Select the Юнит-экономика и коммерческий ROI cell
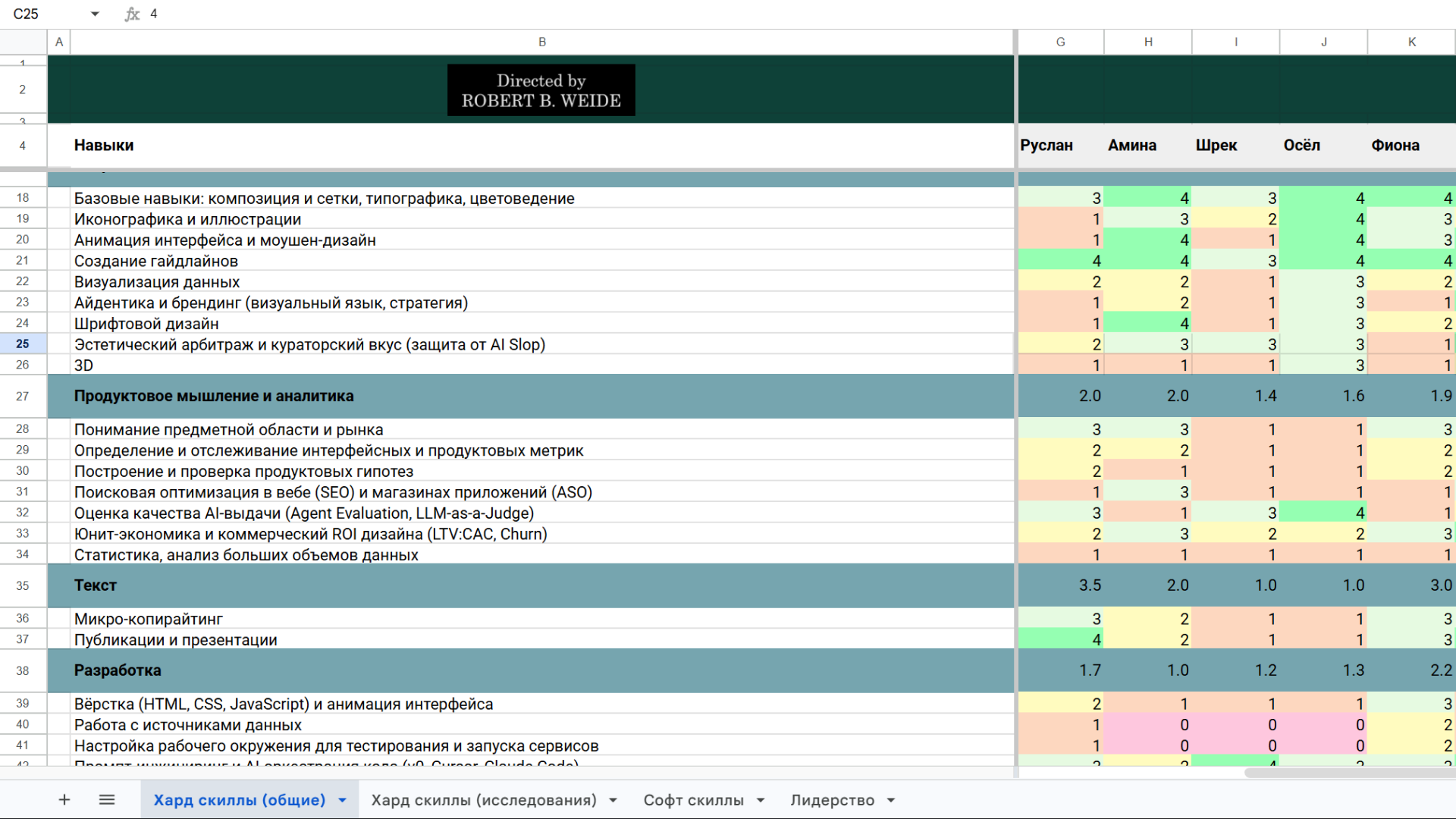Screen dimensions: 1456x819 [542, 534]
